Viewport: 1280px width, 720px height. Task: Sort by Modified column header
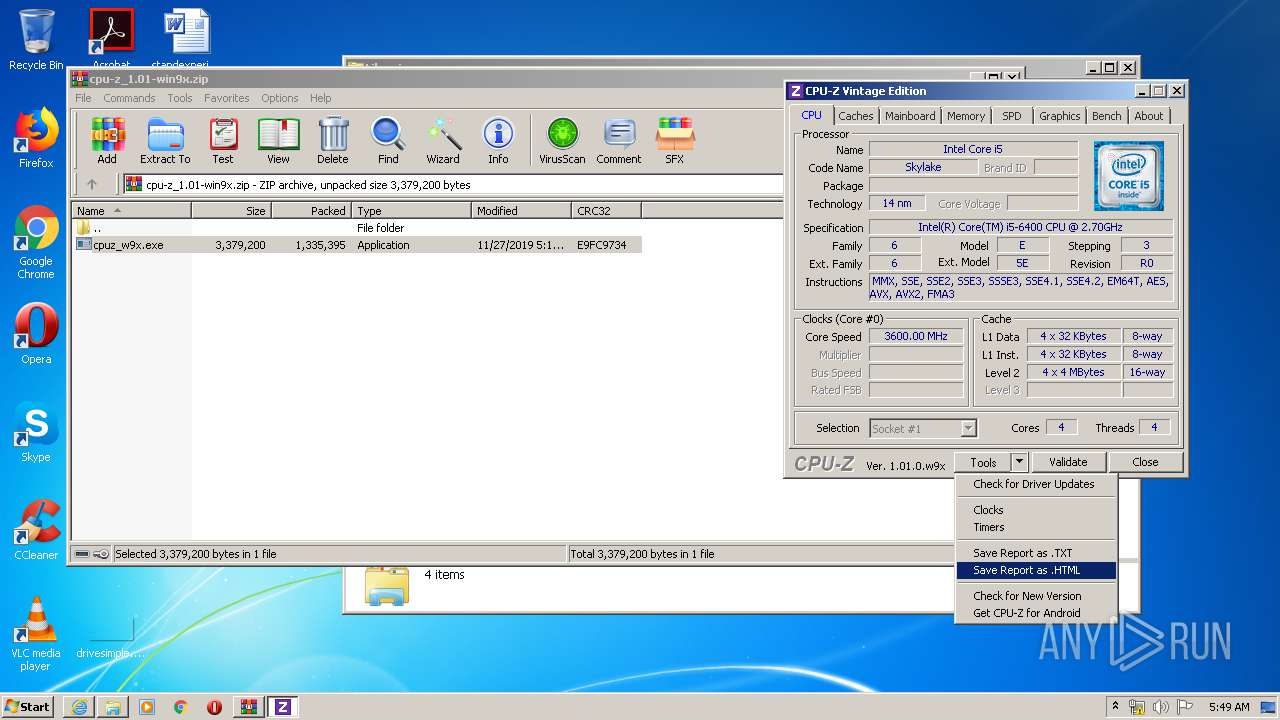[x=521, y=210]
